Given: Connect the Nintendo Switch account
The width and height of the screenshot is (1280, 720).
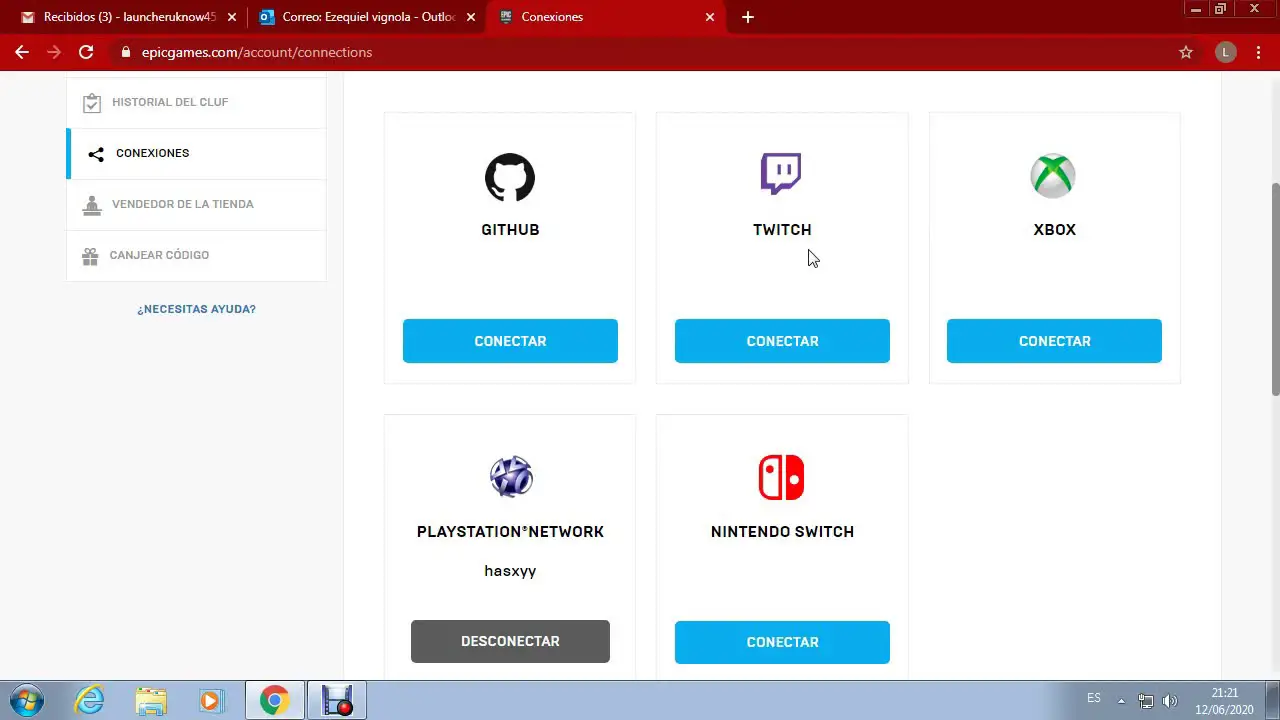Looking at the screenshot, I should click(x=782, y=642).
